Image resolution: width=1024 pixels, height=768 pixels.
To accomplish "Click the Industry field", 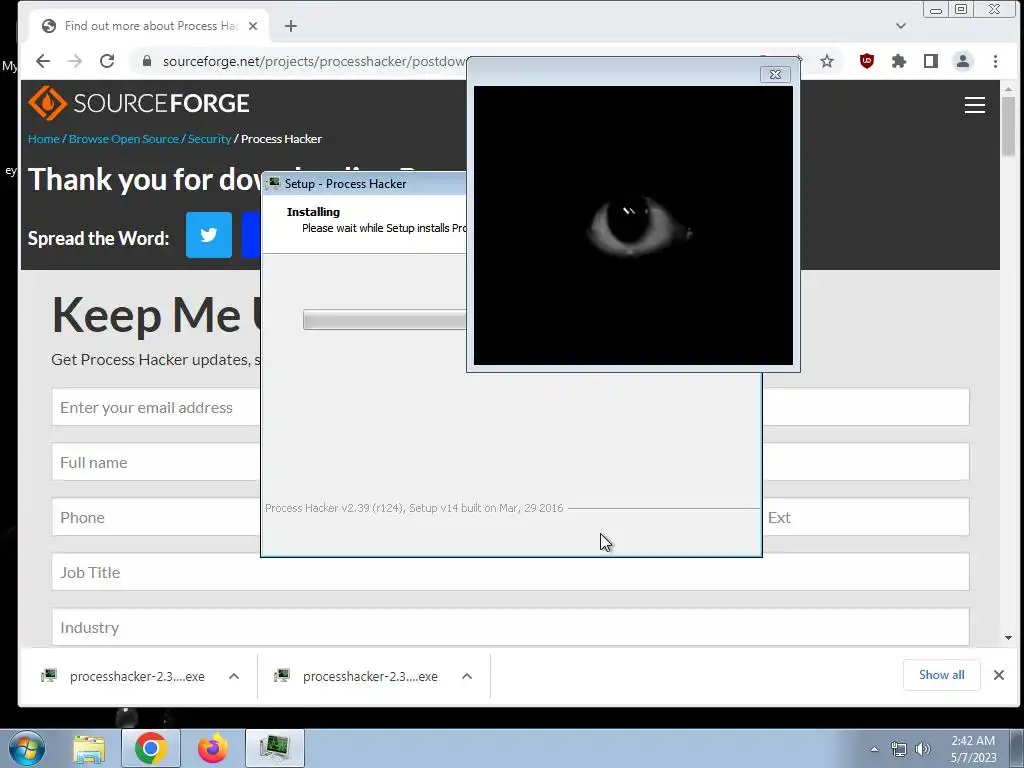I will [511, 627].
